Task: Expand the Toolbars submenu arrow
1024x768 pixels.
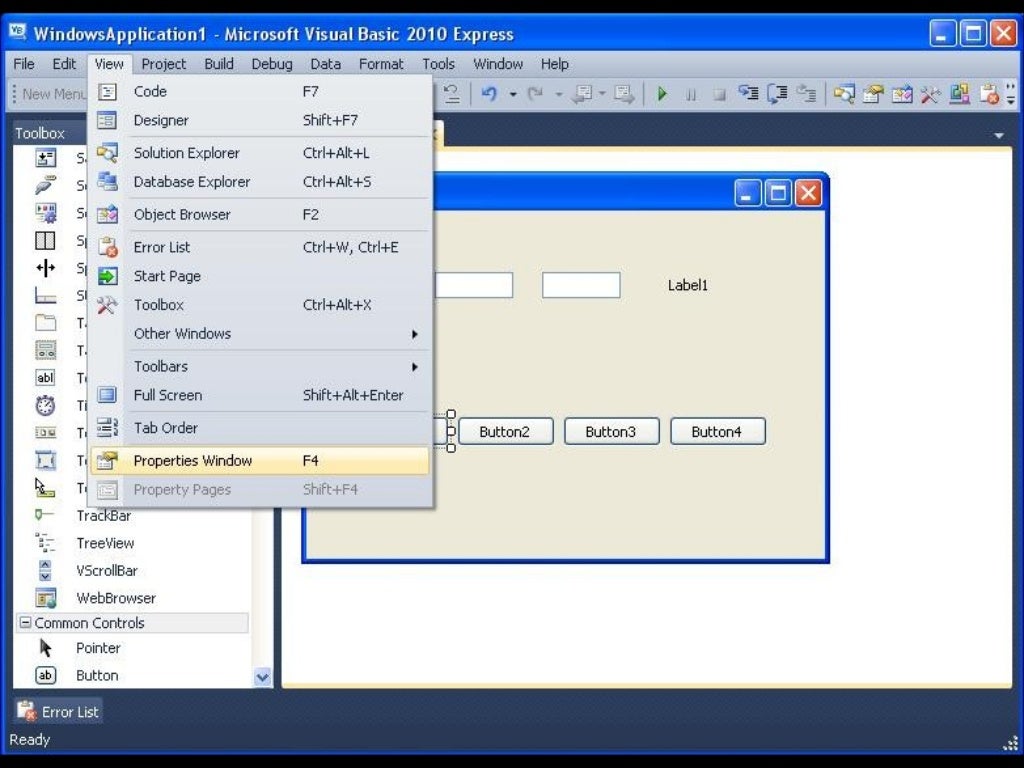Action: (x=414, y=366)
